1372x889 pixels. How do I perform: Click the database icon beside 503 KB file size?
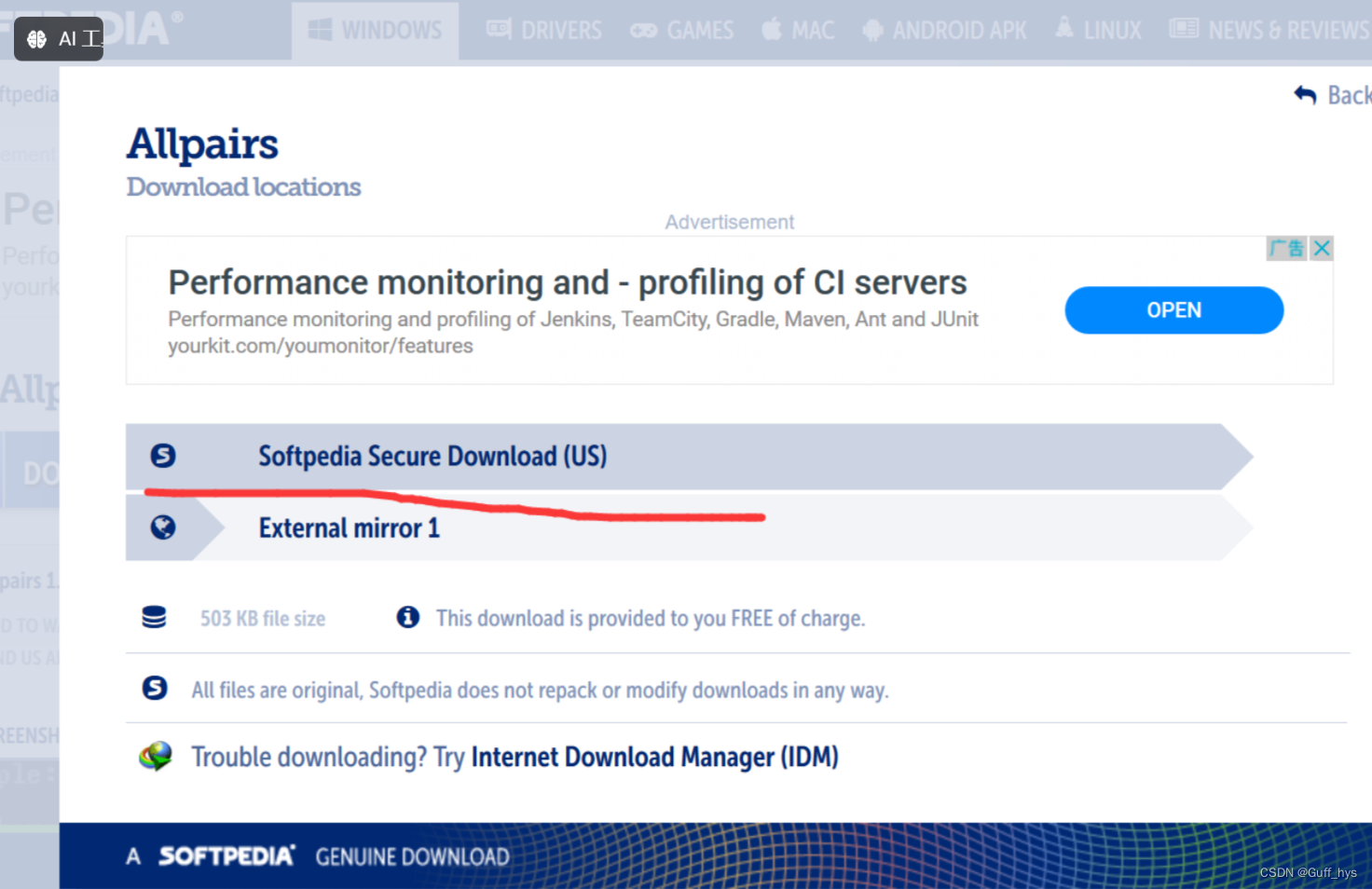point(154,617)
